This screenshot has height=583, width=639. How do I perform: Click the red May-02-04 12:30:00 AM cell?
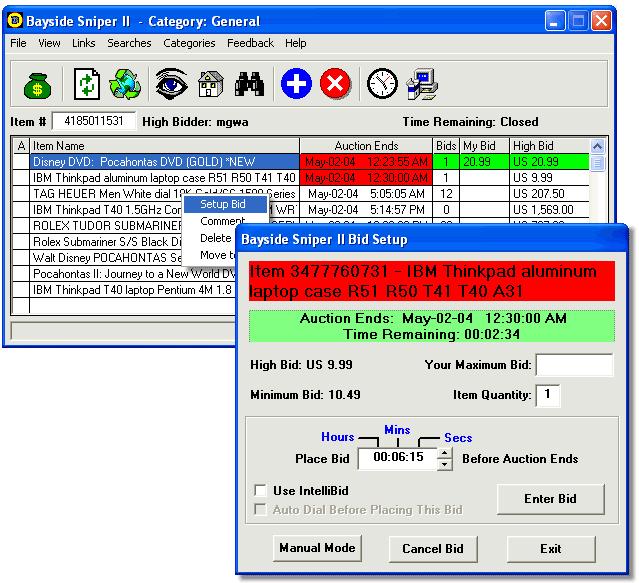pyautogui.click(x=366, y=178)
